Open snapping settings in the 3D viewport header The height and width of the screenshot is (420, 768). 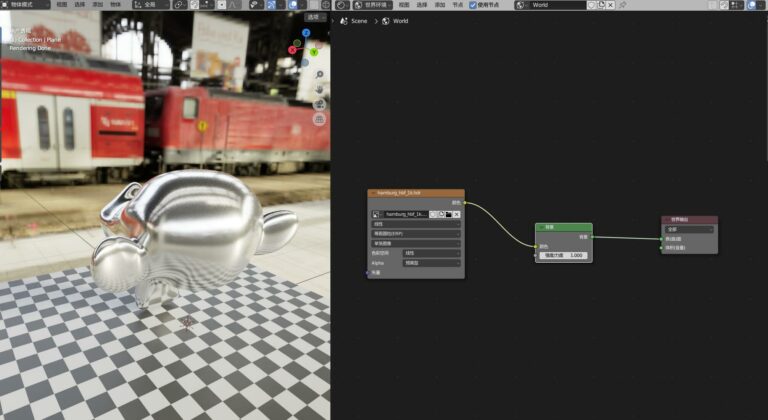pos(207,5)
